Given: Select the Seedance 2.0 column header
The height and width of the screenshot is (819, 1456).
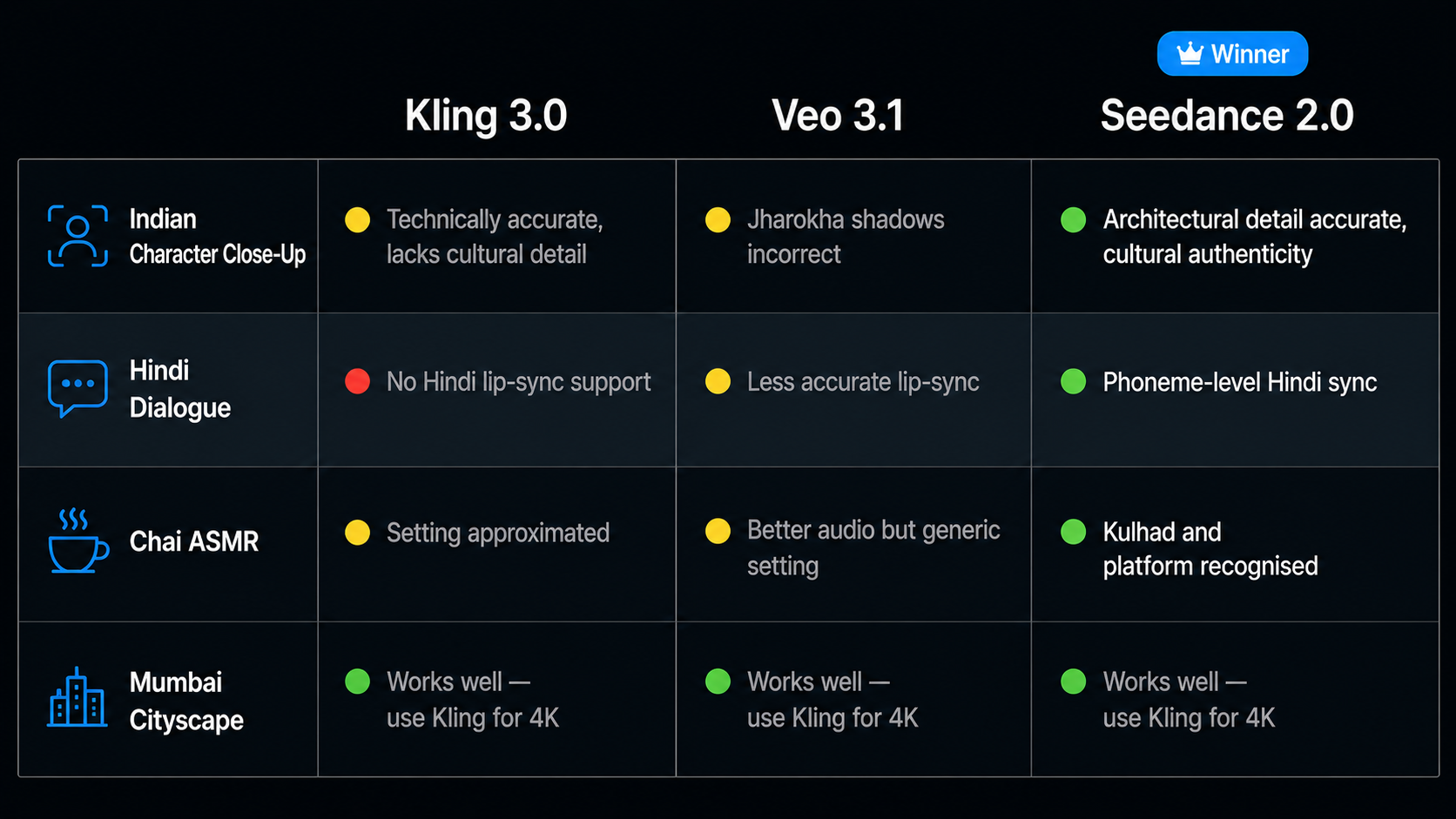Looking at the screenshot, I should (1227, 116).
